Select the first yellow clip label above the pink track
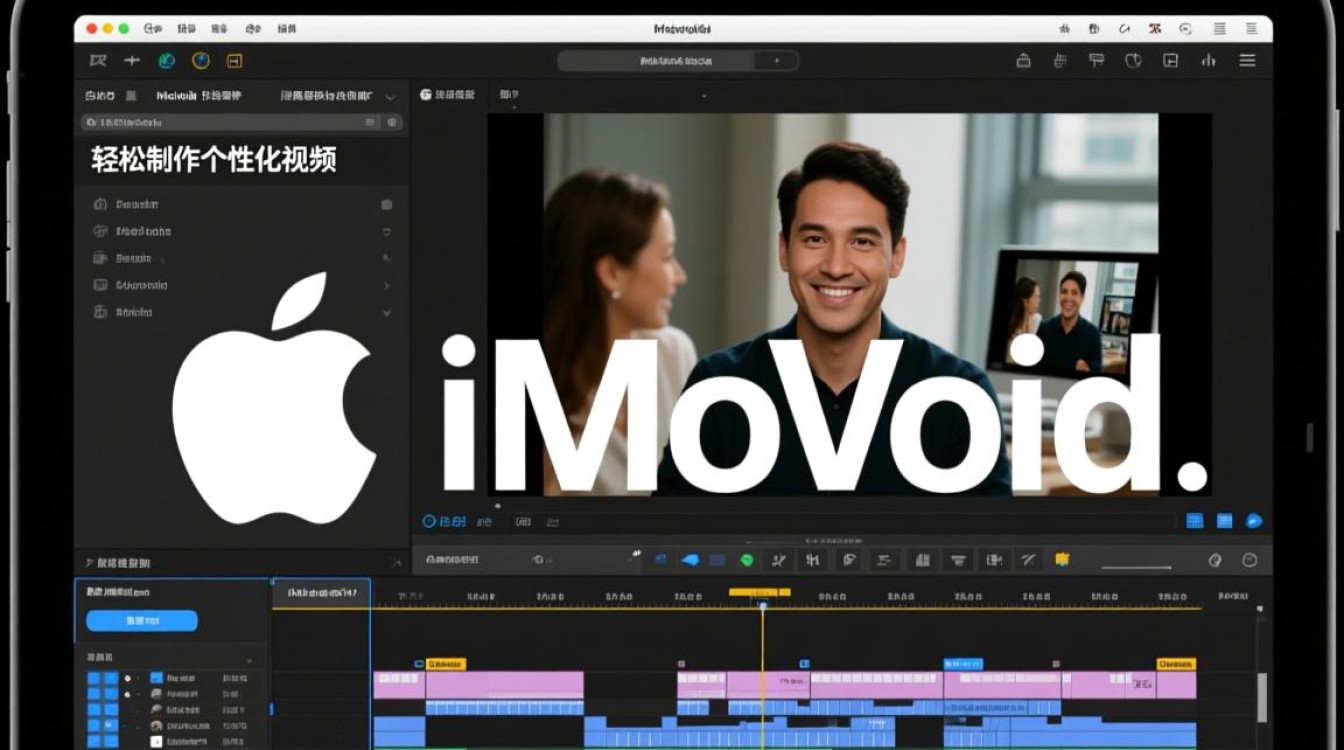 445,664
